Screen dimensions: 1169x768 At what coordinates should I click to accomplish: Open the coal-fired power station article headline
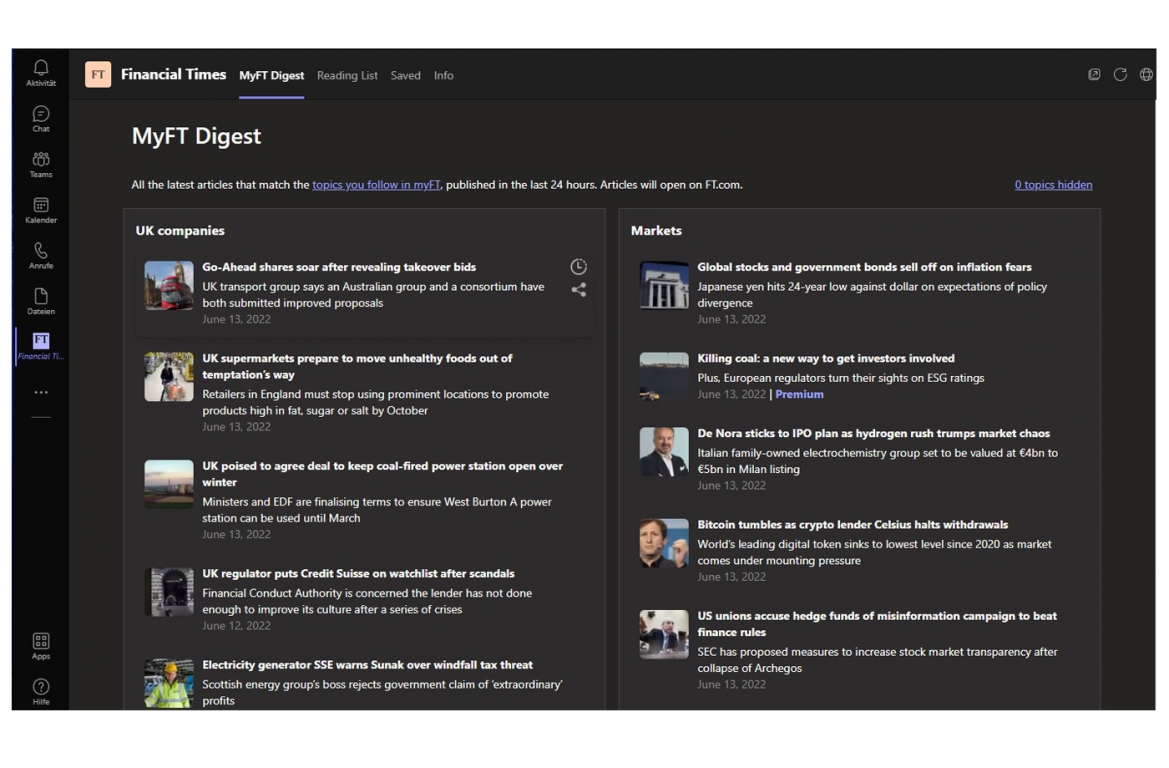pyautogui.click(x=382, y=473)
